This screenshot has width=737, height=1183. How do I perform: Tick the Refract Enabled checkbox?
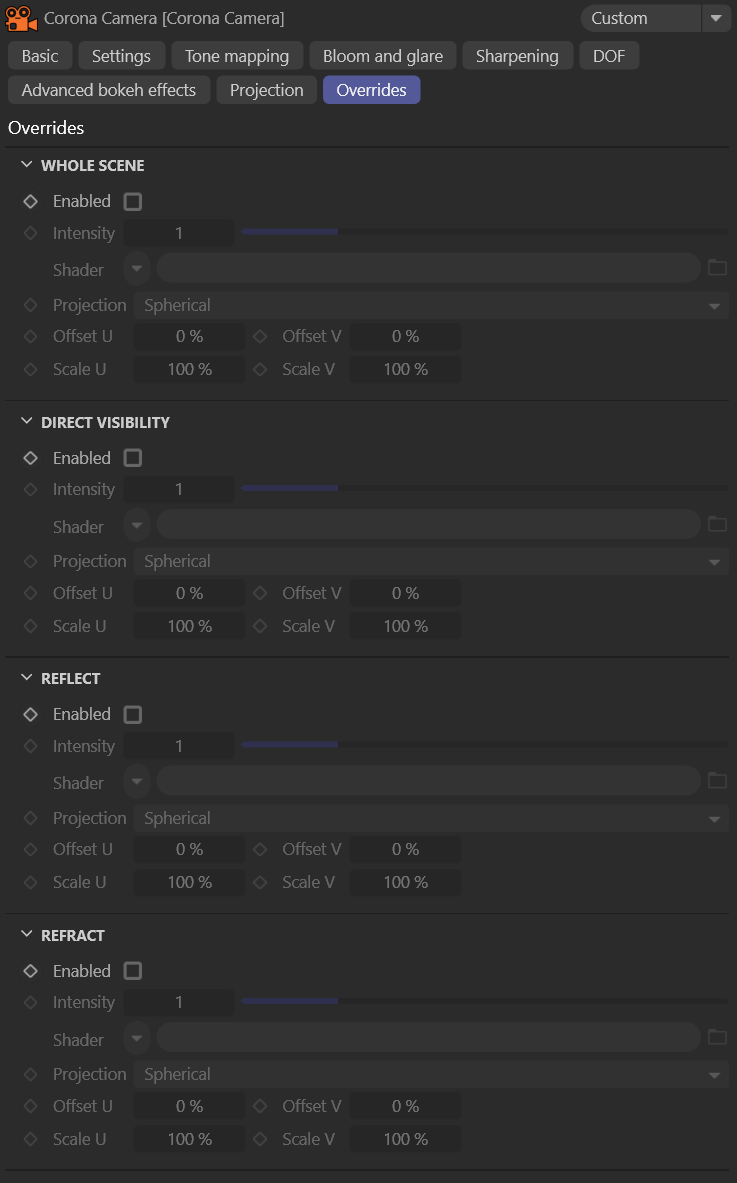[133, 971]
